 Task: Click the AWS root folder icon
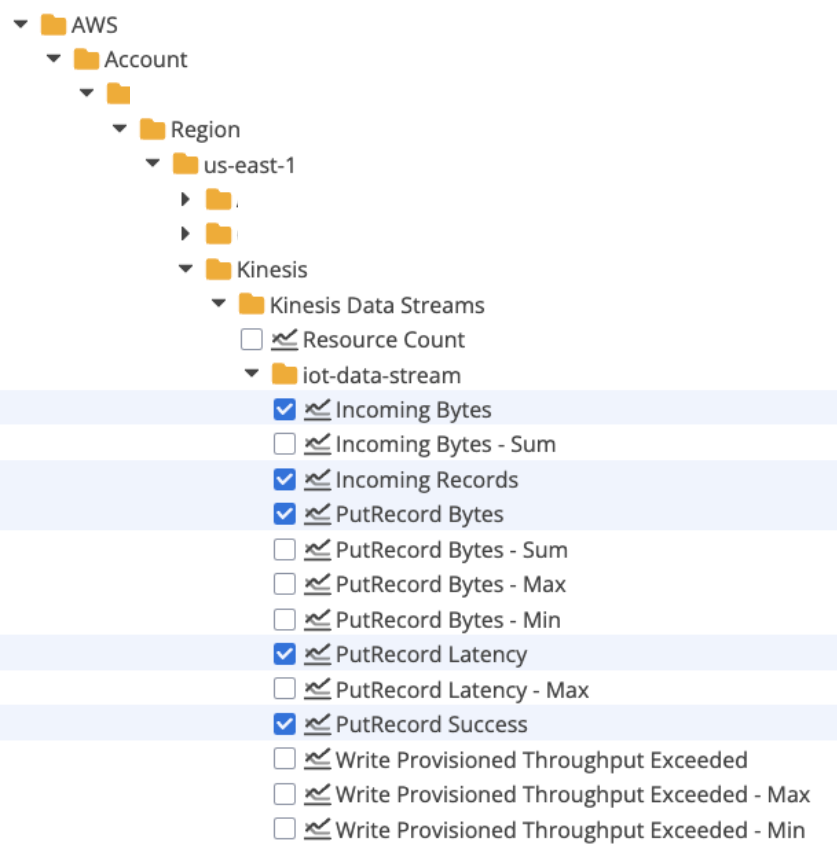(x=54, y=24)
